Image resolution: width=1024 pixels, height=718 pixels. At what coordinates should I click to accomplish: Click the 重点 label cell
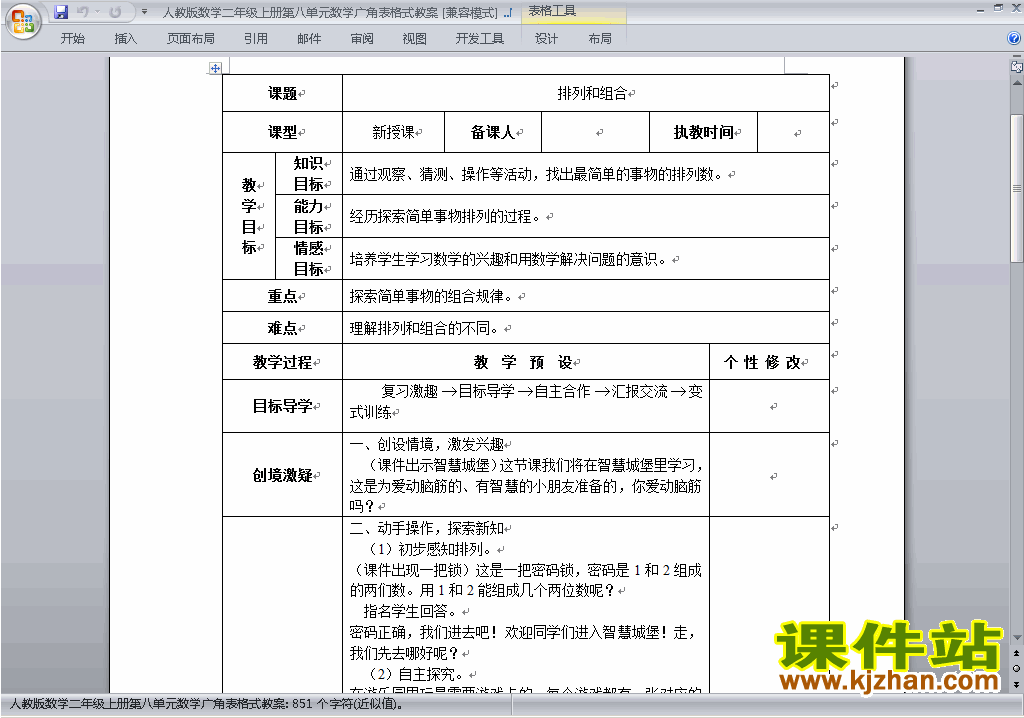[282, 296]
